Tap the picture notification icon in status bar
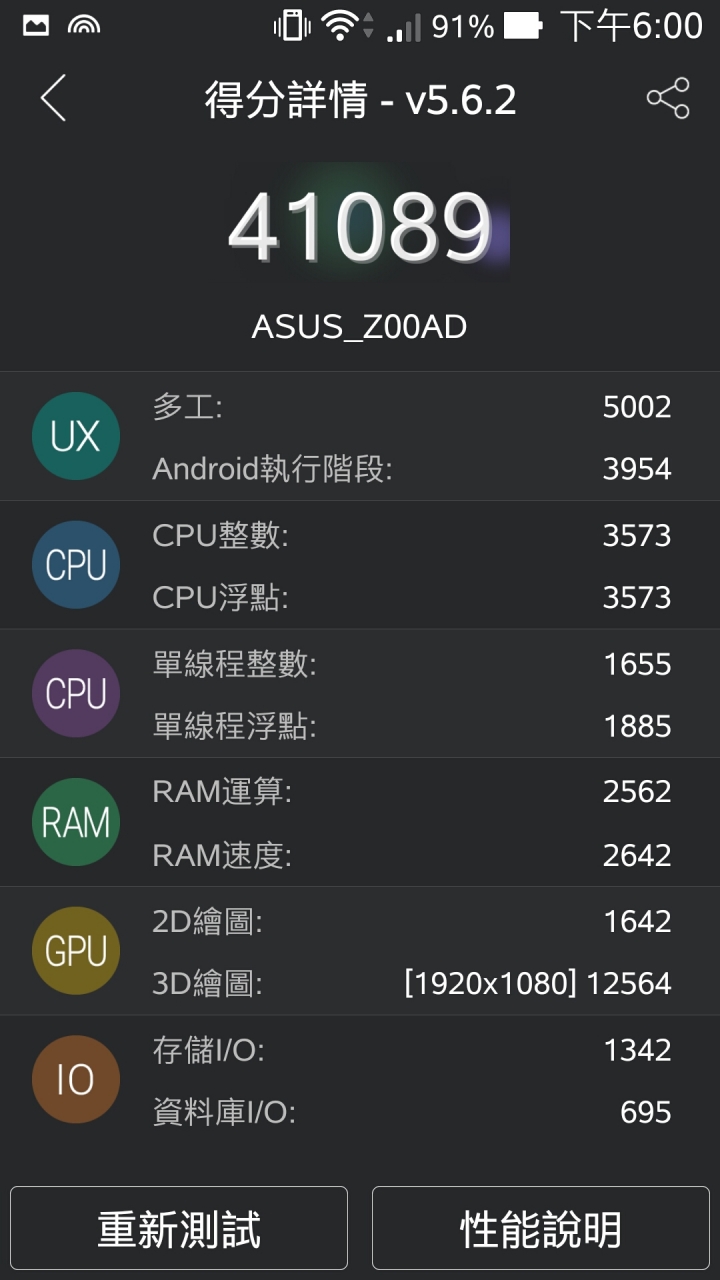 pyautogui.click(x=36, y=26)
